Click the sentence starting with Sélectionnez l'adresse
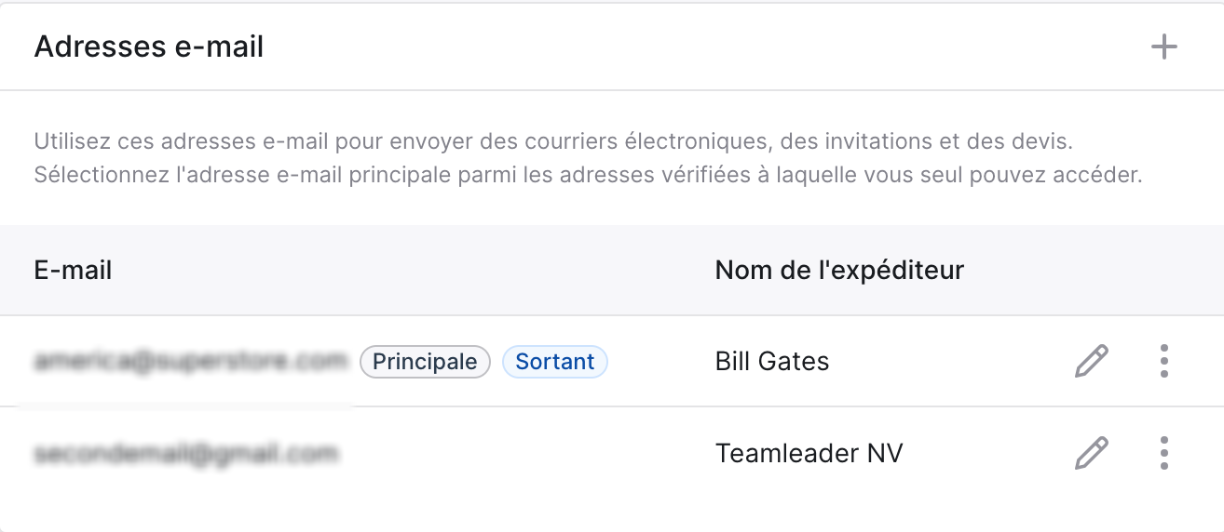This screenshot has width=1224, height=532. click(588, 175)
